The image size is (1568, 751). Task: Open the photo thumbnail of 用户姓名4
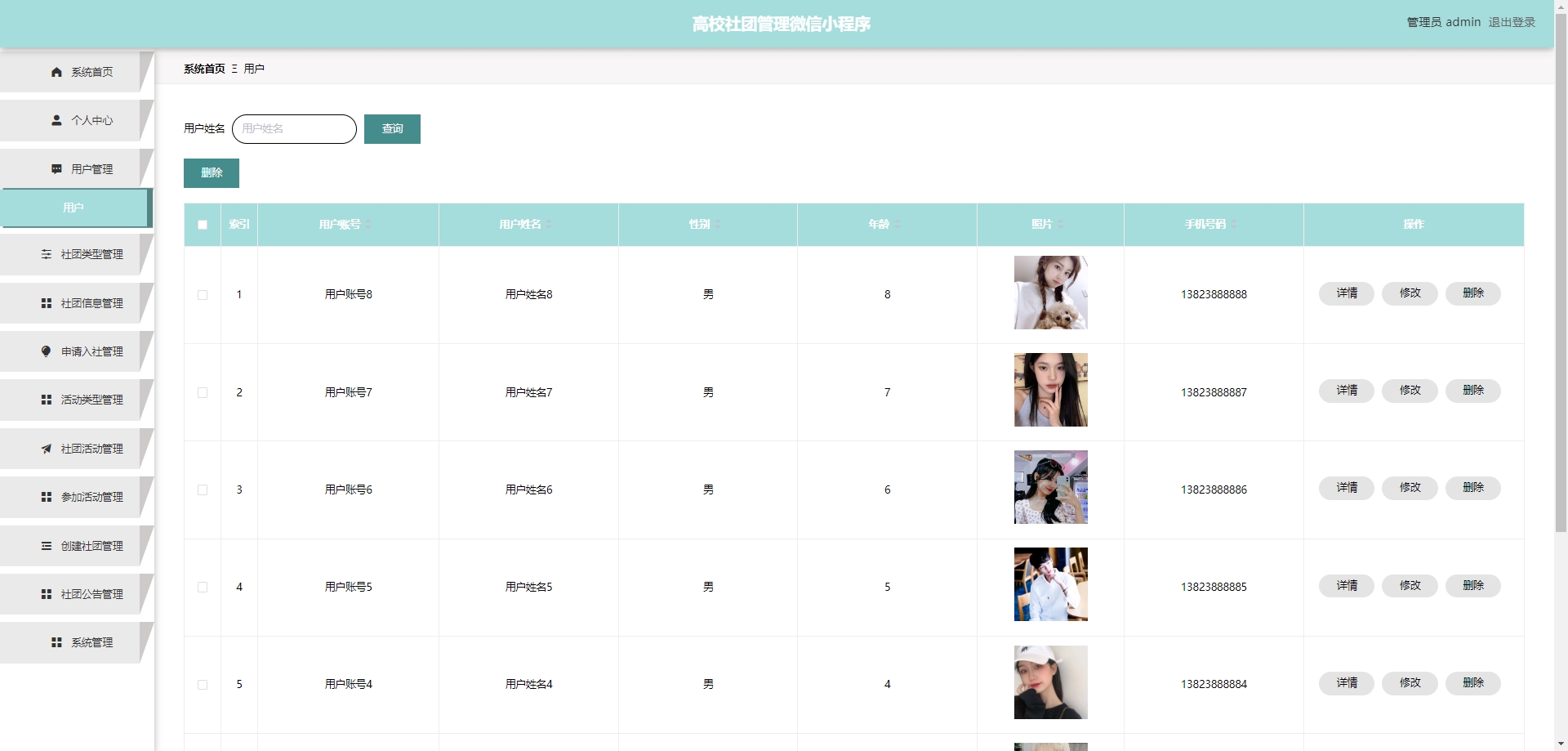pos(1051,682)
